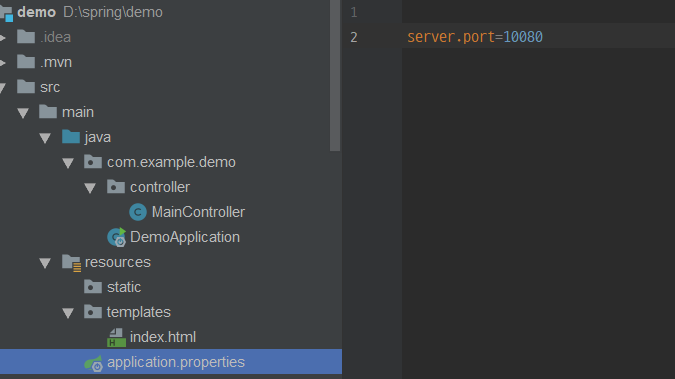Select application.properties file name

point(176,363)
